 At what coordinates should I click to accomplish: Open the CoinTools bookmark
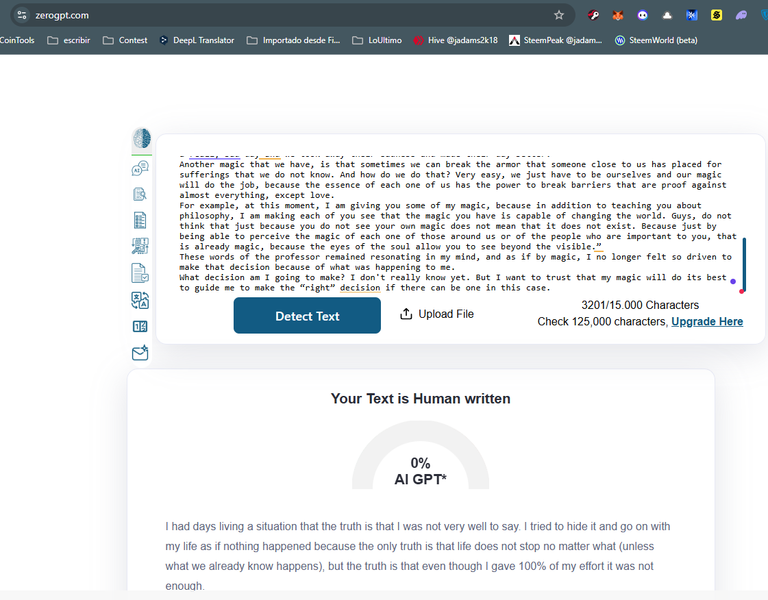[x=17, y=40]
